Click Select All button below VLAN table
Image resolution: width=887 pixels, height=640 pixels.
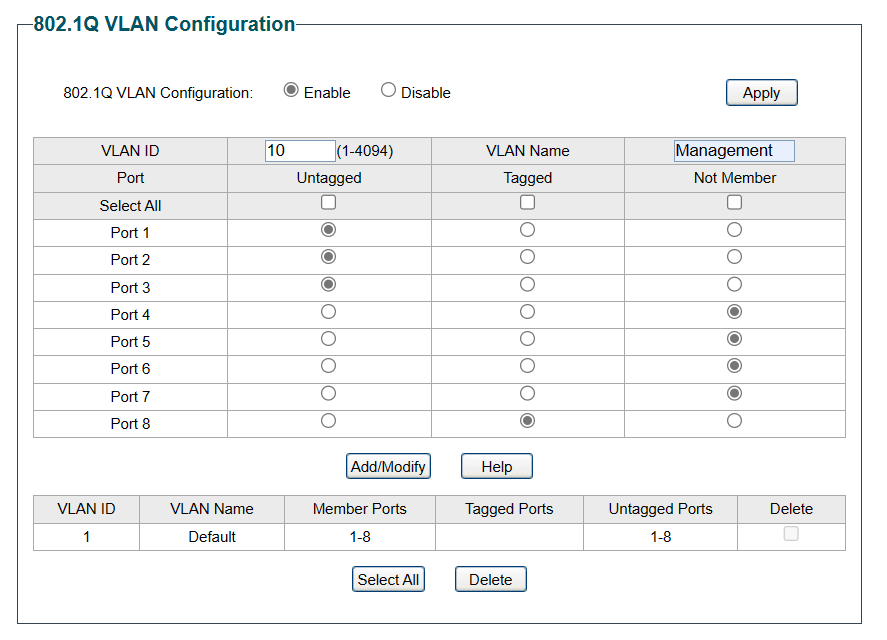pyautogui.click(x=388, y=580)
